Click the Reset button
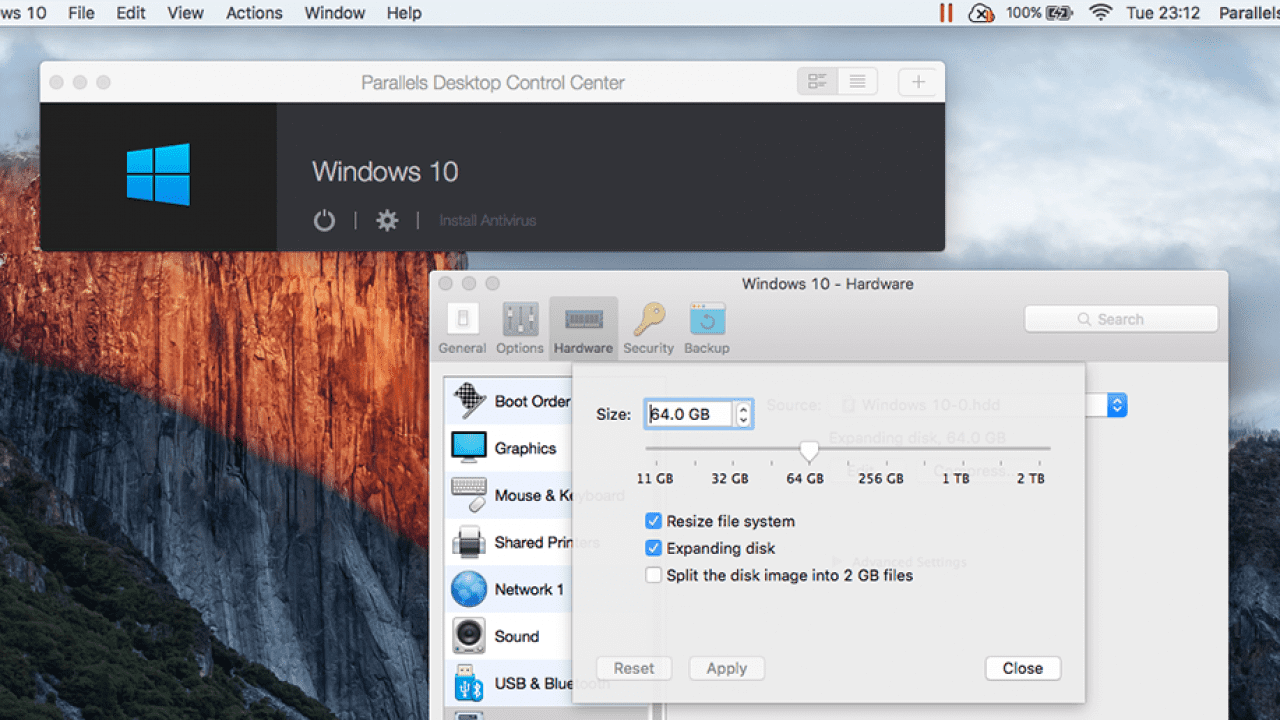 click(634, 668)
